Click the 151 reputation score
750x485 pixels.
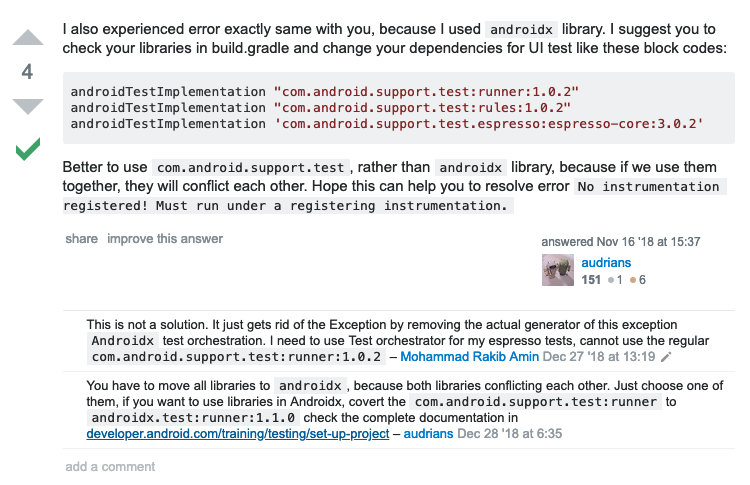(x=592, y=281)
